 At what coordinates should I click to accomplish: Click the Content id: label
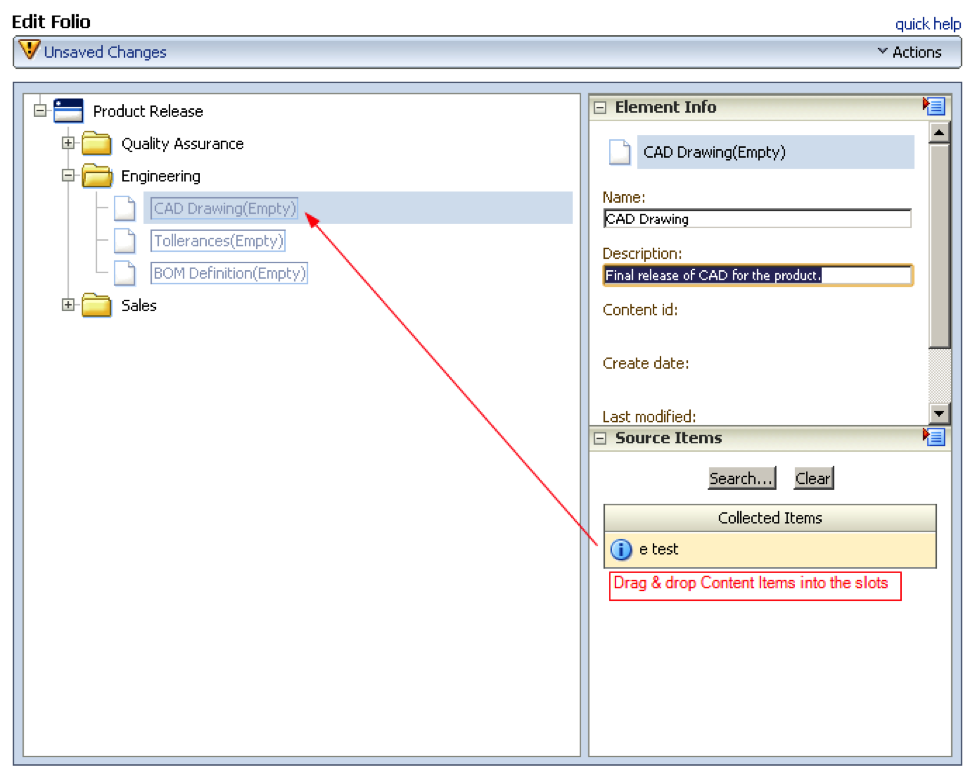point(640,310)
